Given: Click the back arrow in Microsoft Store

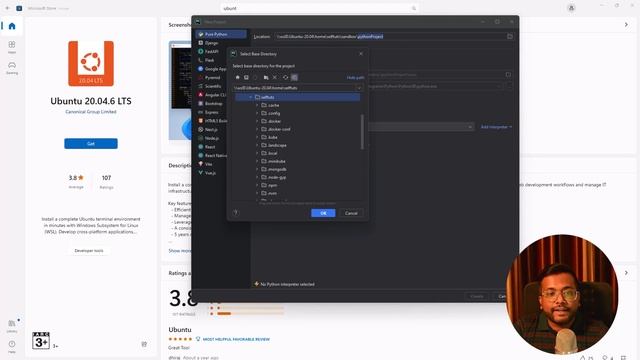Looking at the screenshot, I should pos(7,8).
